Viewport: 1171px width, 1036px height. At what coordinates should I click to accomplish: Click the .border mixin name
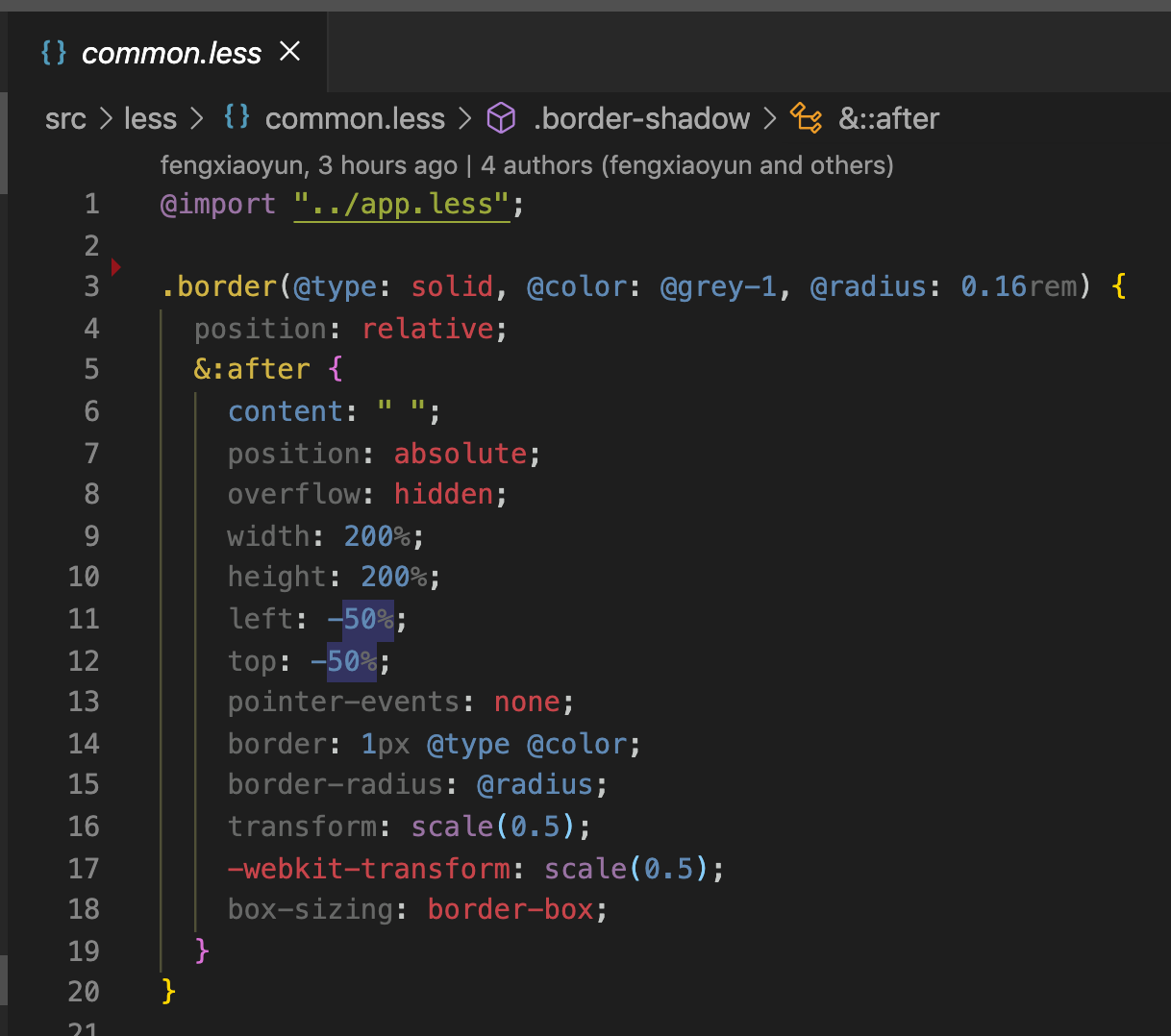tap(219, 286)
